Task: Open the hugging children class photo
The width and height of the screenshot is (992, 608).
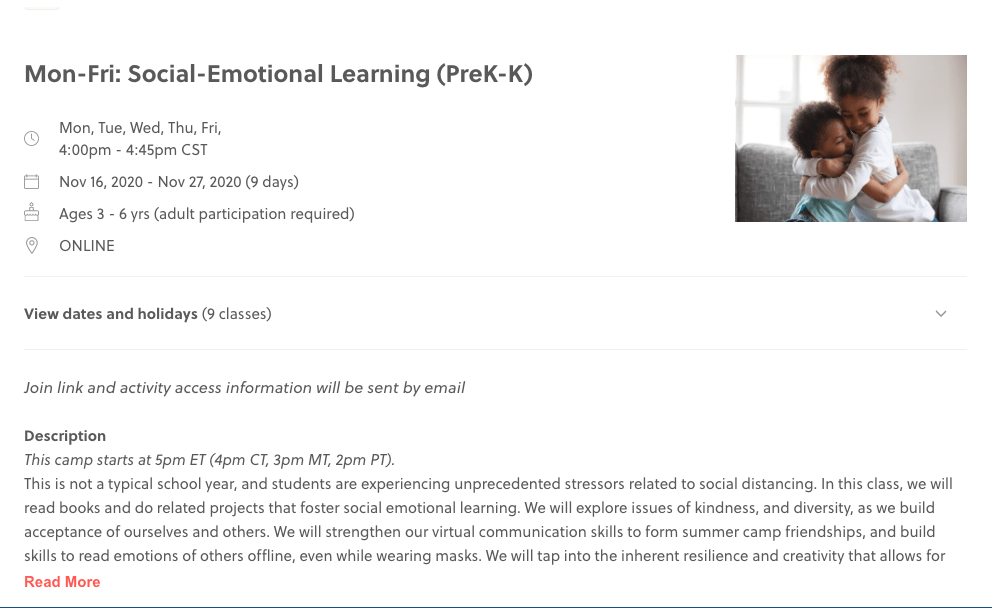Action: (x=850, y=138)
